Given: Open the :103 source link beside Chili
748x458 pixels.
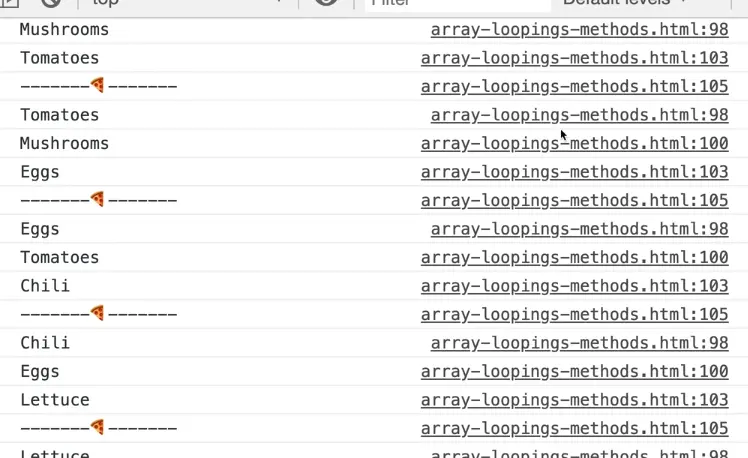Looking at the screenshot, I should coord(574,287).
